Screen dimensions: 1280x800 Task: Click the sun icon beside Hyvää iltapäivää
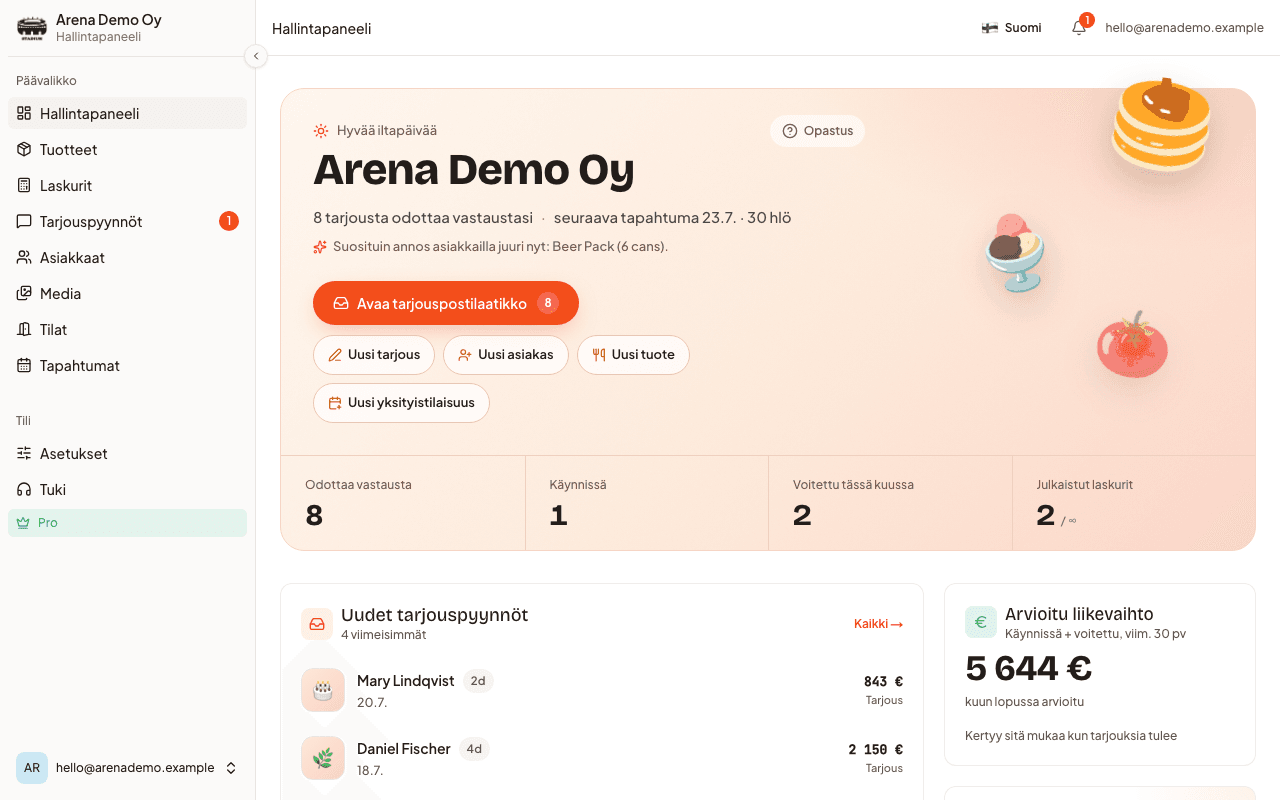click(321, 131)
